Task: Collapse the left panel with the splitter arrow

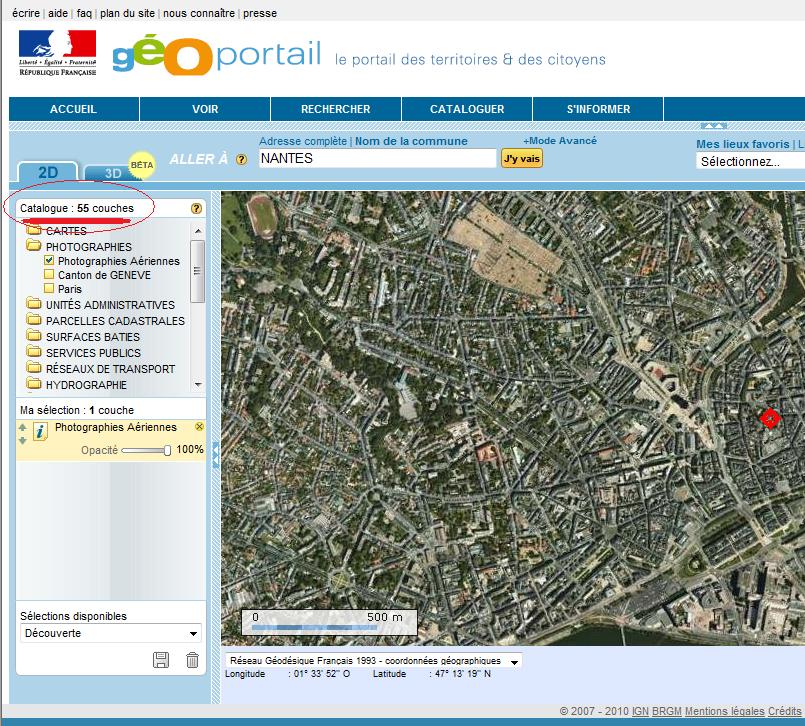Action: point(215,459)
